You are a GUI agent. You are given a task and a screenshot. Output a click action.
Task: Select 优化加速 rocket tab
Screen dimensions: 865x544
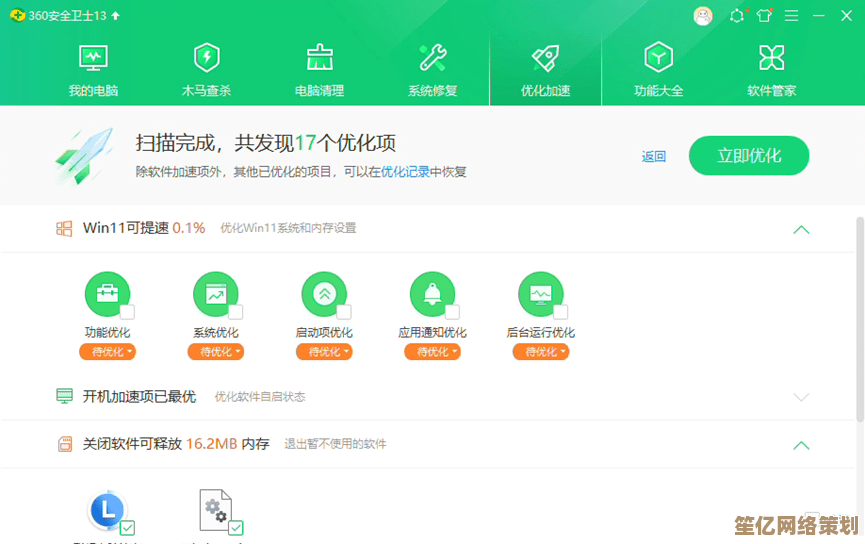pos(545,71)
